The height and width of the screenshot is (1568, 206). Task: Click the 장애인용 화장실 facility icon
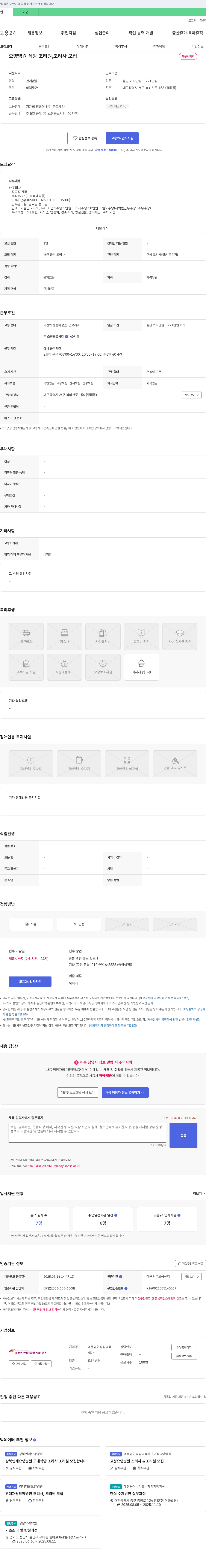click(127, 764)
